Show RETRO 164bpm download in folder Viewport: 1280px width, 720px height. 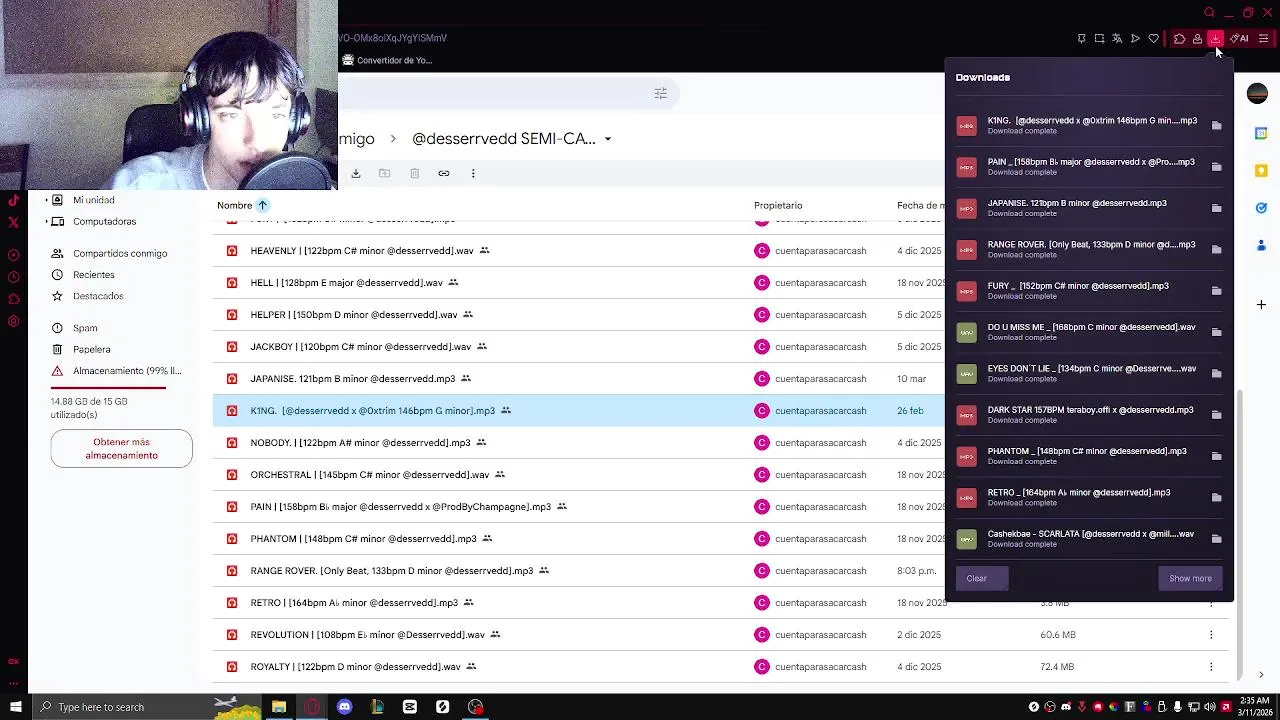[x=1216, y=498]
